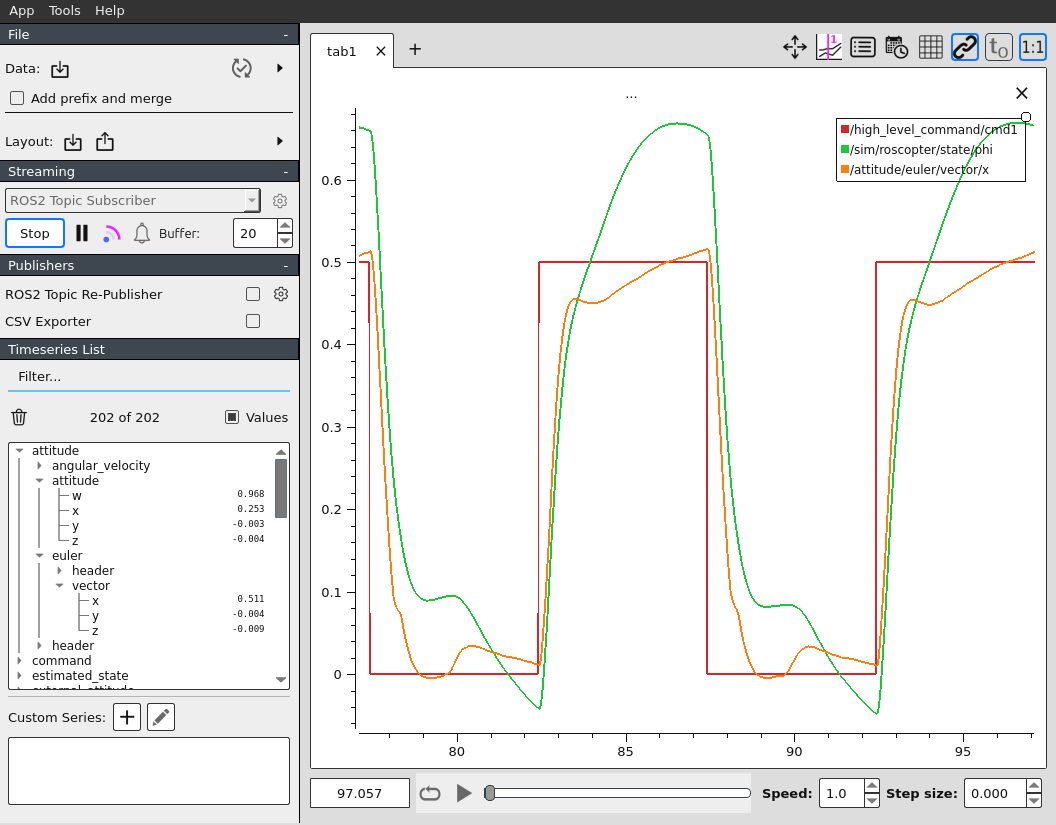Toggle the legend visibility icon
Image resolution: width=1056 pixels, height=825 pixels.
click(x=862, y=47)
